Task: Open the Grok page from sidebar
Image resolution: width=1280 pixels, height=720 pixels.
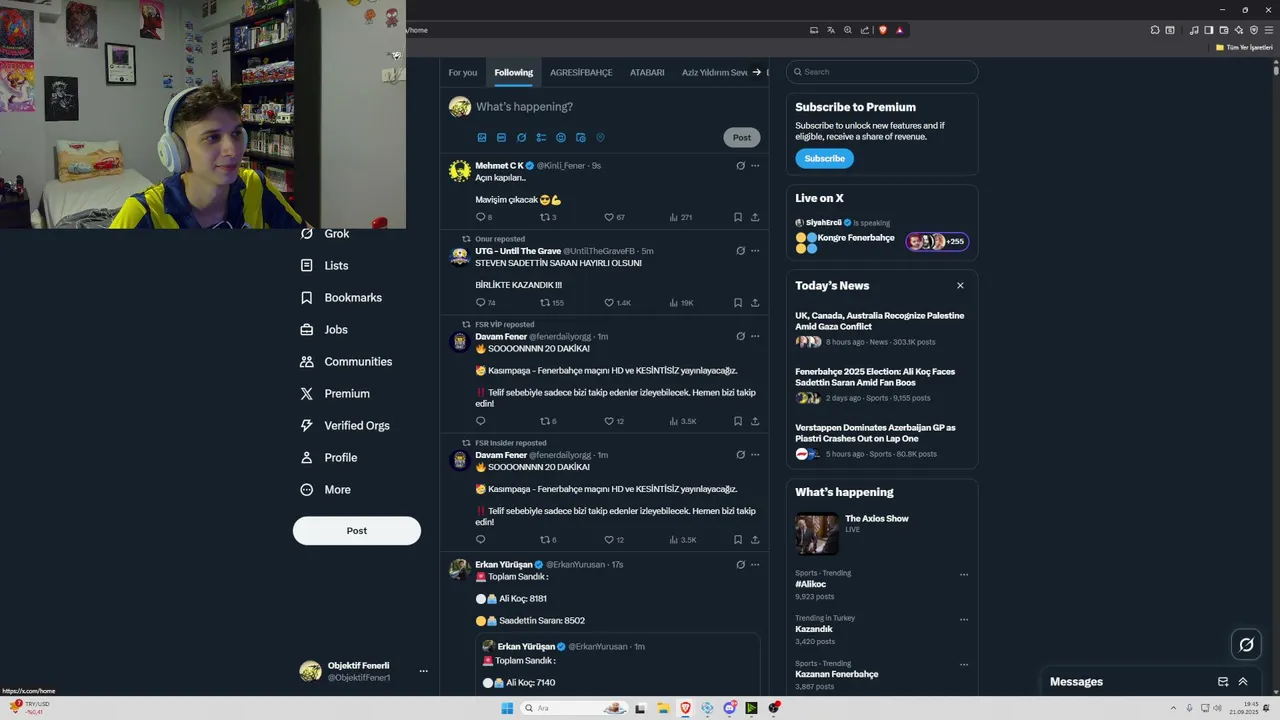Action: tap(324, 234)
